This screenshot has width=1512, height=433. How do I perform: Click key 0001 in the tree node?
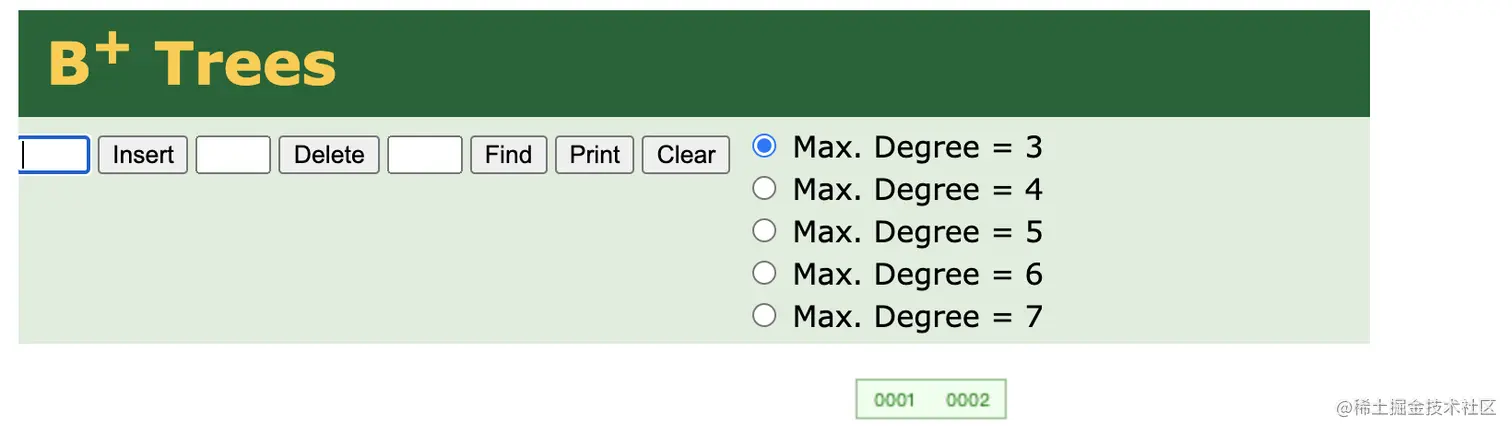(x=894, y=400)
